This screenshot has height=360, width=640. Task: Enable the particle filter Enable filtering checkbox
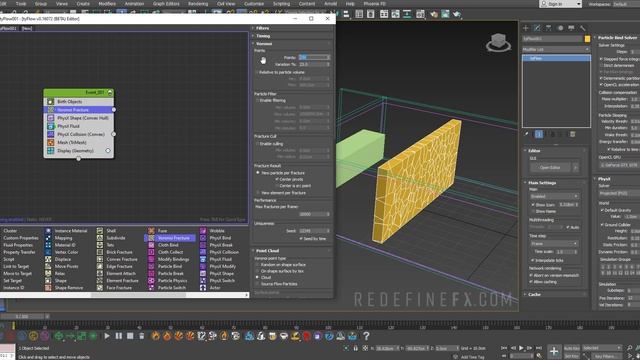pos(257,100)
